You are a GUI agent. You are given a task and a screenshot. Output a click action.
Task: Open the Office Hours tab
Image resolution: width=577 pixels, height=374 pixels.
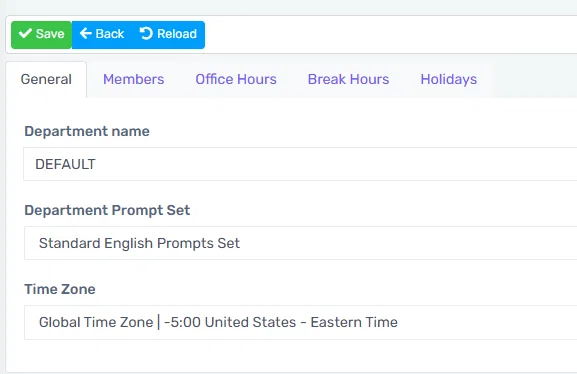(236, 80)
